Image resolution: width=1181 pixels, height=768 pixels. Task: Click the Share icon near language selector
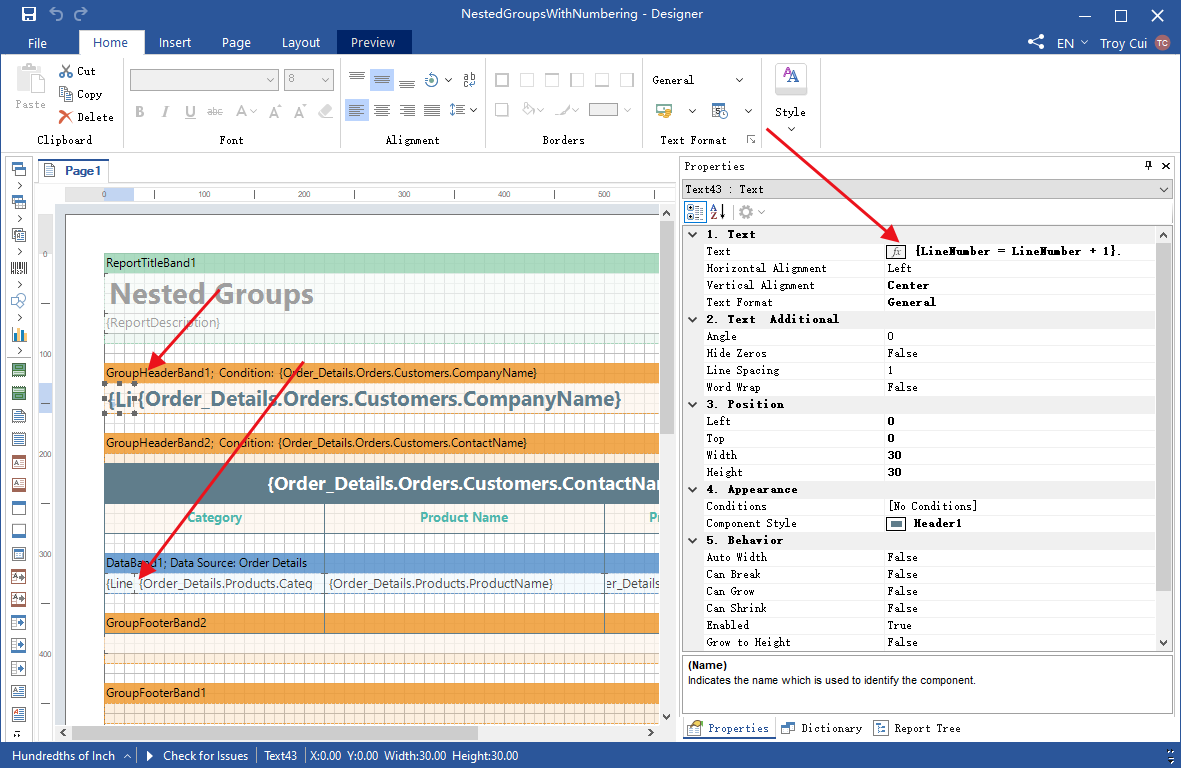[1036, 43]
